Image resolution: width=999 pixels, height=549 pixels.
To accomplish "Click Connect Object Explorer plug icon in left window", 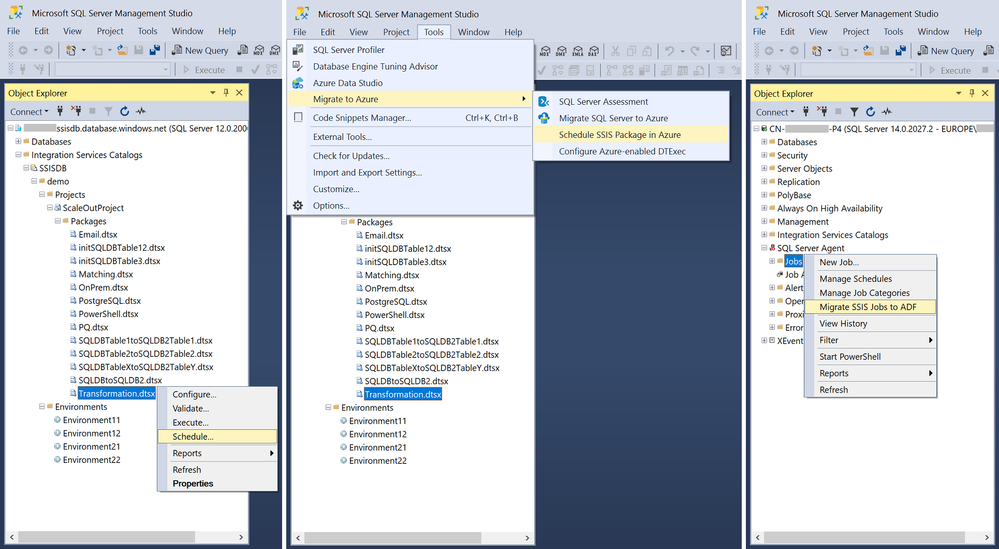I will click(x=61, y=111).
